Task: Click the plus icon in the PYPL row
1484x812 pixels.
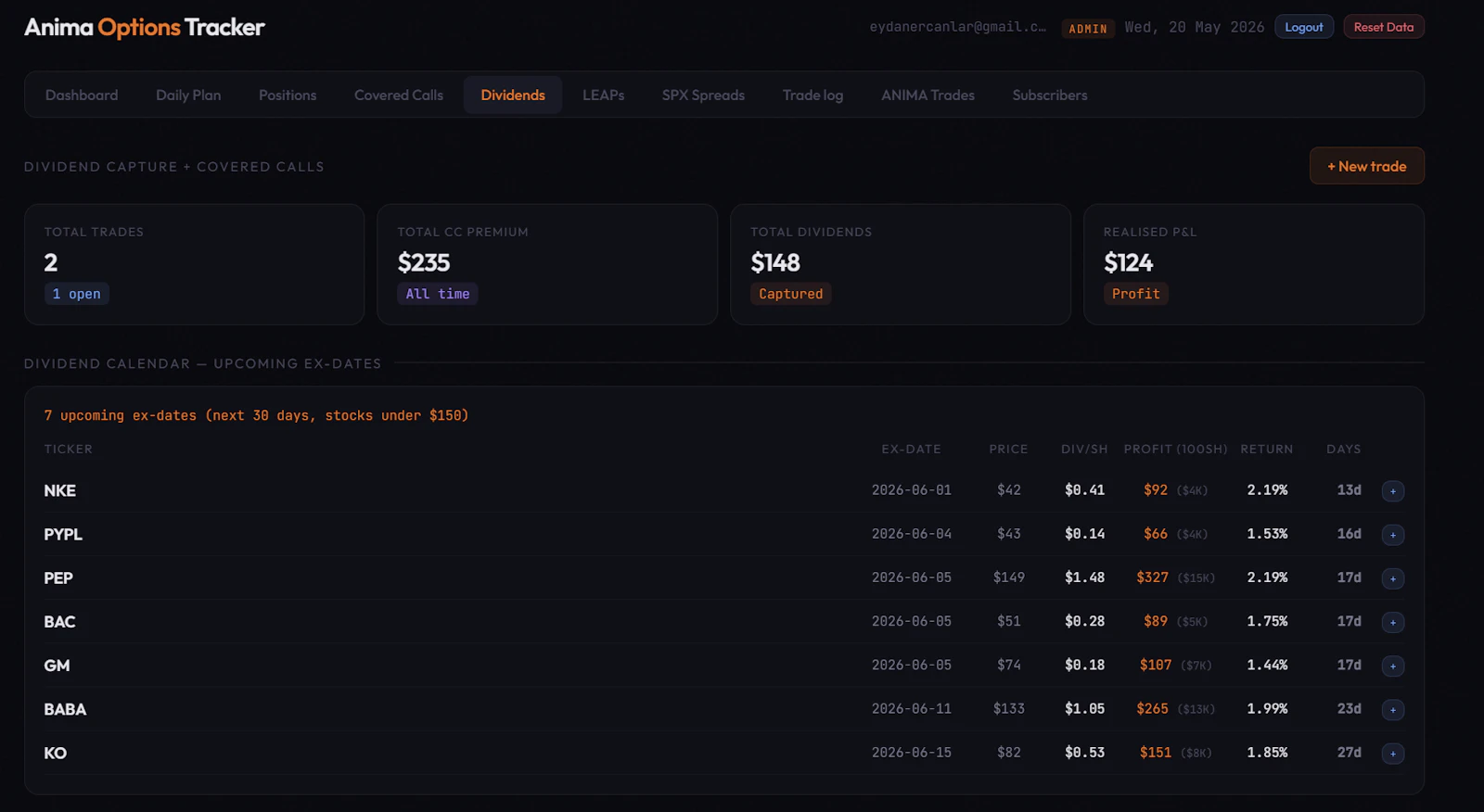Action: pyautogui.click(x=1393, y=535)
